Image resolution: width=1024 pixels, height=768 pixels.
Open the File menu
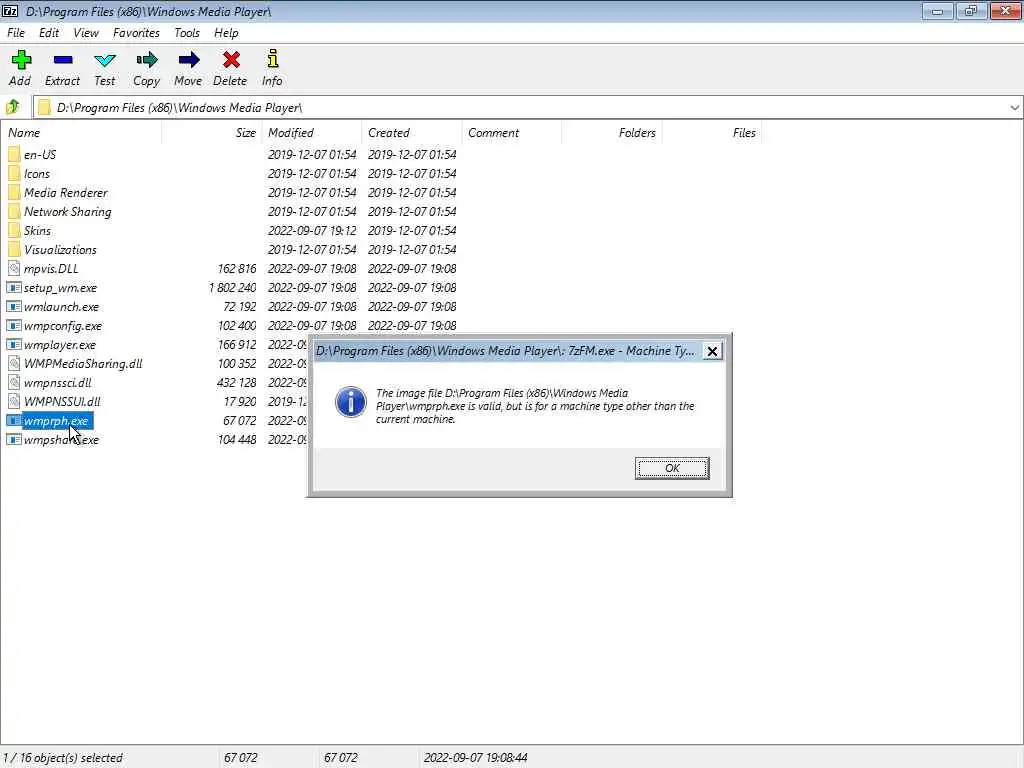16,33
